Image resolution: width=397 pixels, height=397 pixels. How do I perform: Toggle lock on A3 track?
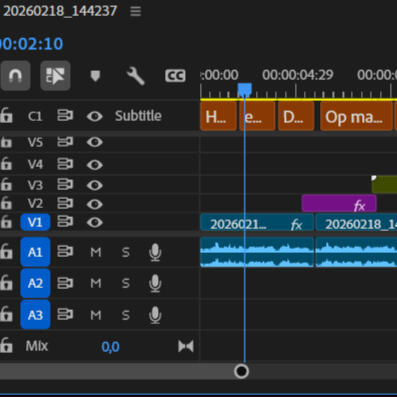(6, 314)
